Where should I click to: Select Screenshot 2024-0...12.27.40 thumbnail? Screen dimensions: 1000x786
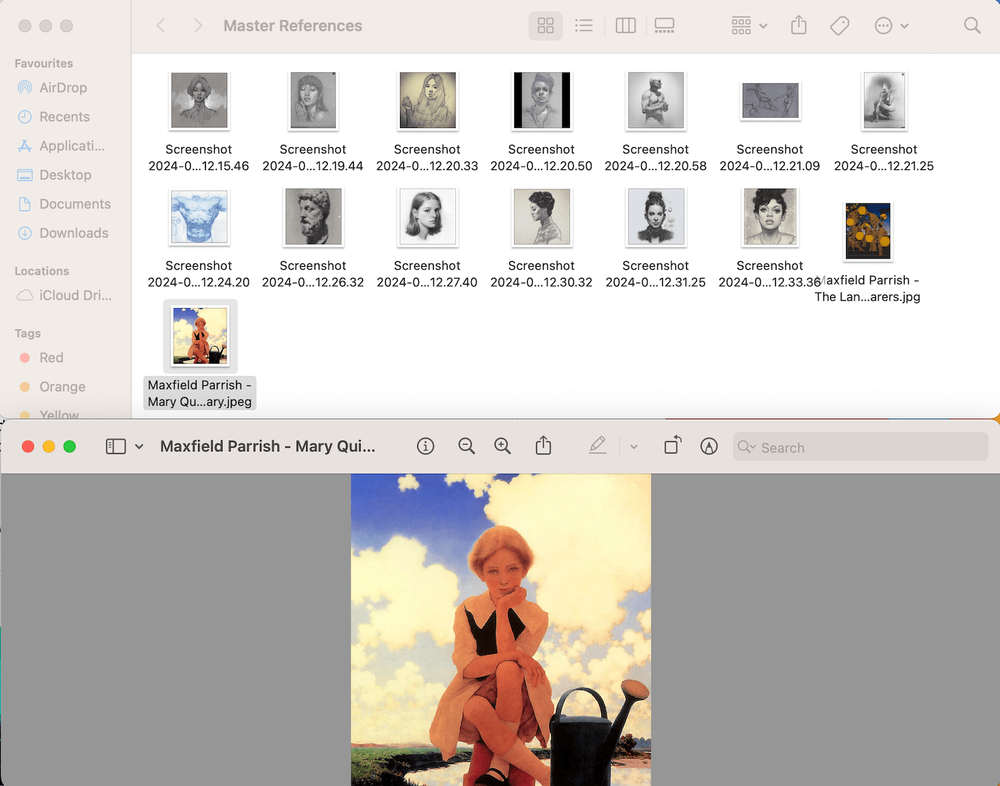click(427, 217)
